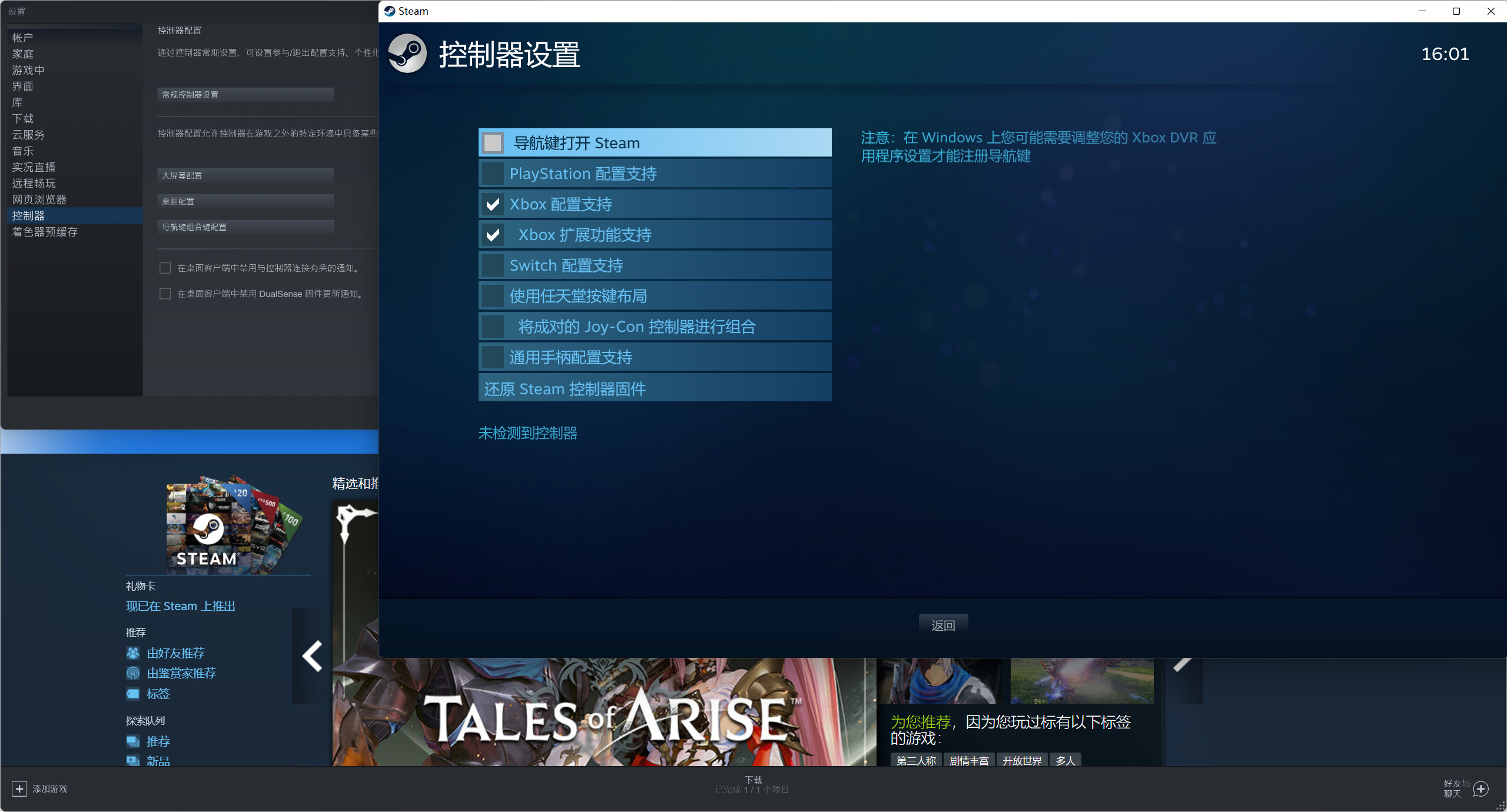Click the curator recommendations icon
This screenshot has width=1507, height=812.
point(133,673)
